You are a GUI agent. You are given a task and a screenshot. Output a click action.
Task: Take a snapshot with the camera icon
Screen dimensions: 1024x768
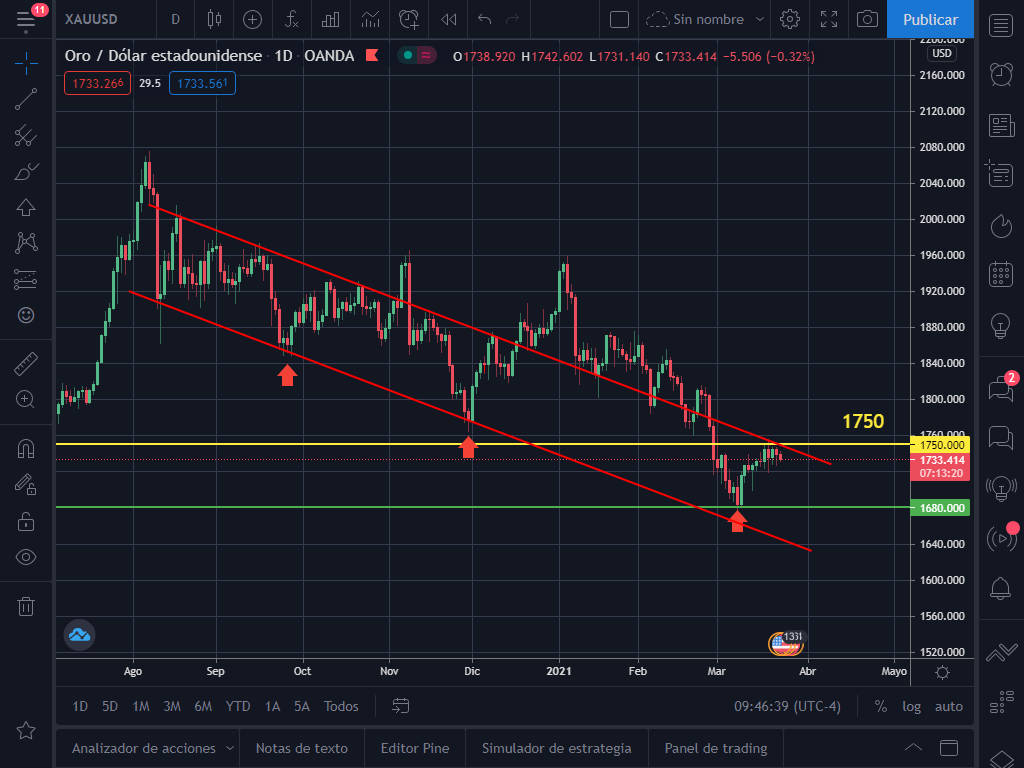(x=868, y=19)
